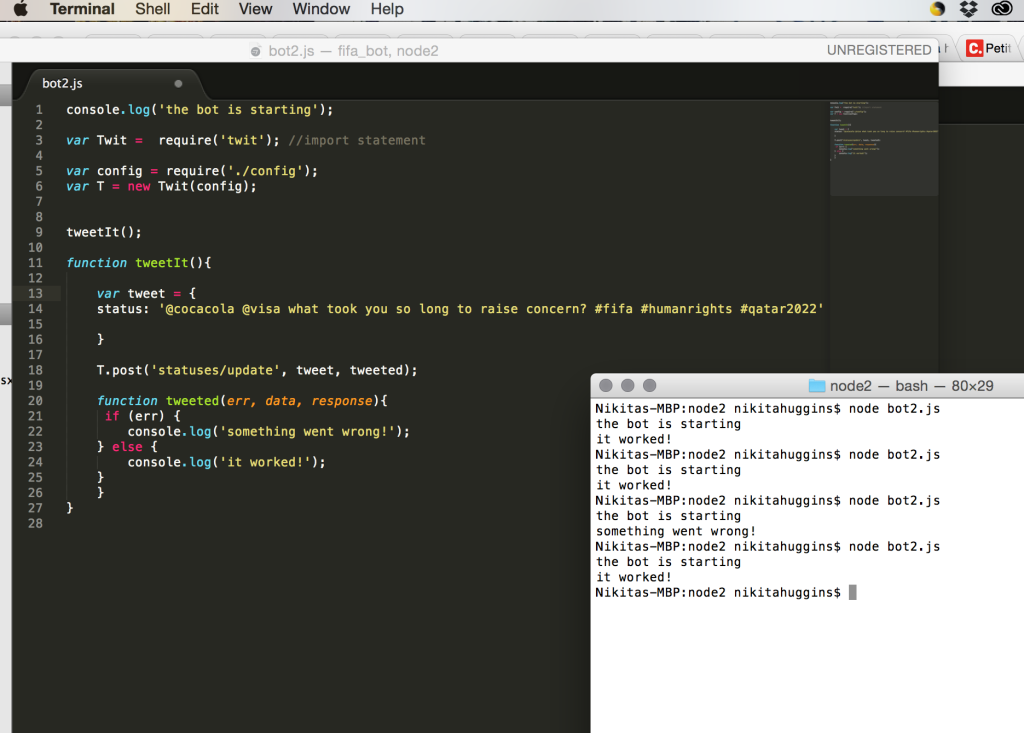1024x733 pixels.
Task: Open the Shell menu
Action: 153,9
